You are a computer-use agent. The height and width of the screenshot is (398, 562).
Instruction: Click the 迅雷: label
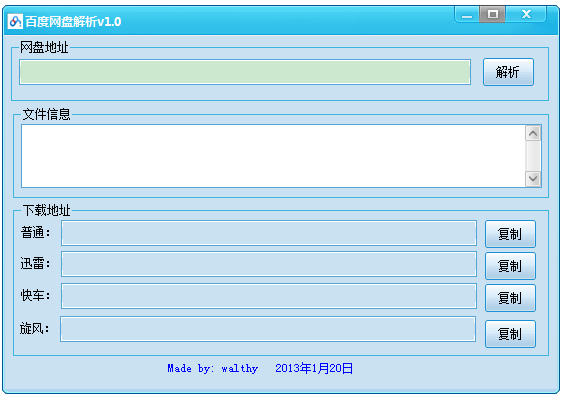pyautogui.click(x=35, y=264)
